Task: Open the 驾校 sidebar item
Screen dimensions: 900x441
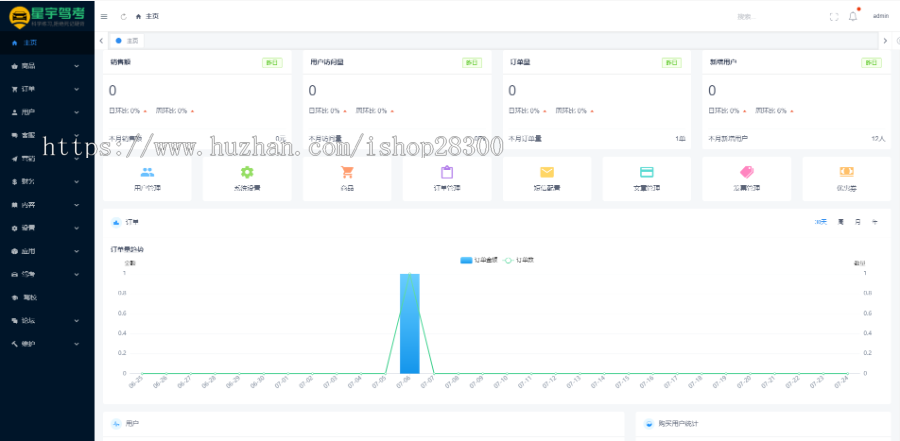Action: tap(47, 297)
